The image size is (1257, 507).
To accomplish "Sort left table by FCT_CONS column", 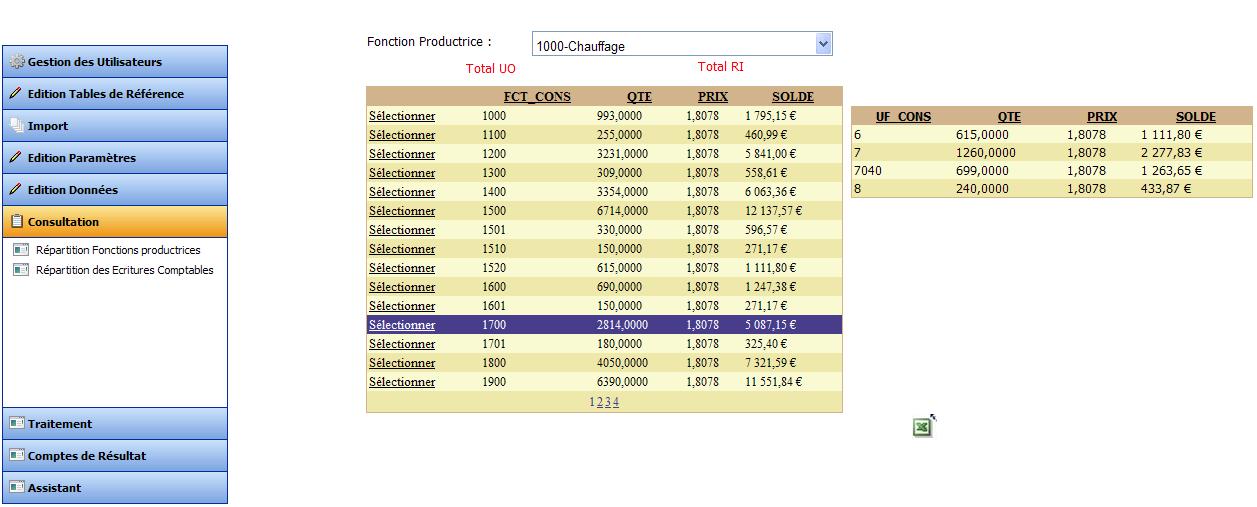I will 537,97.
